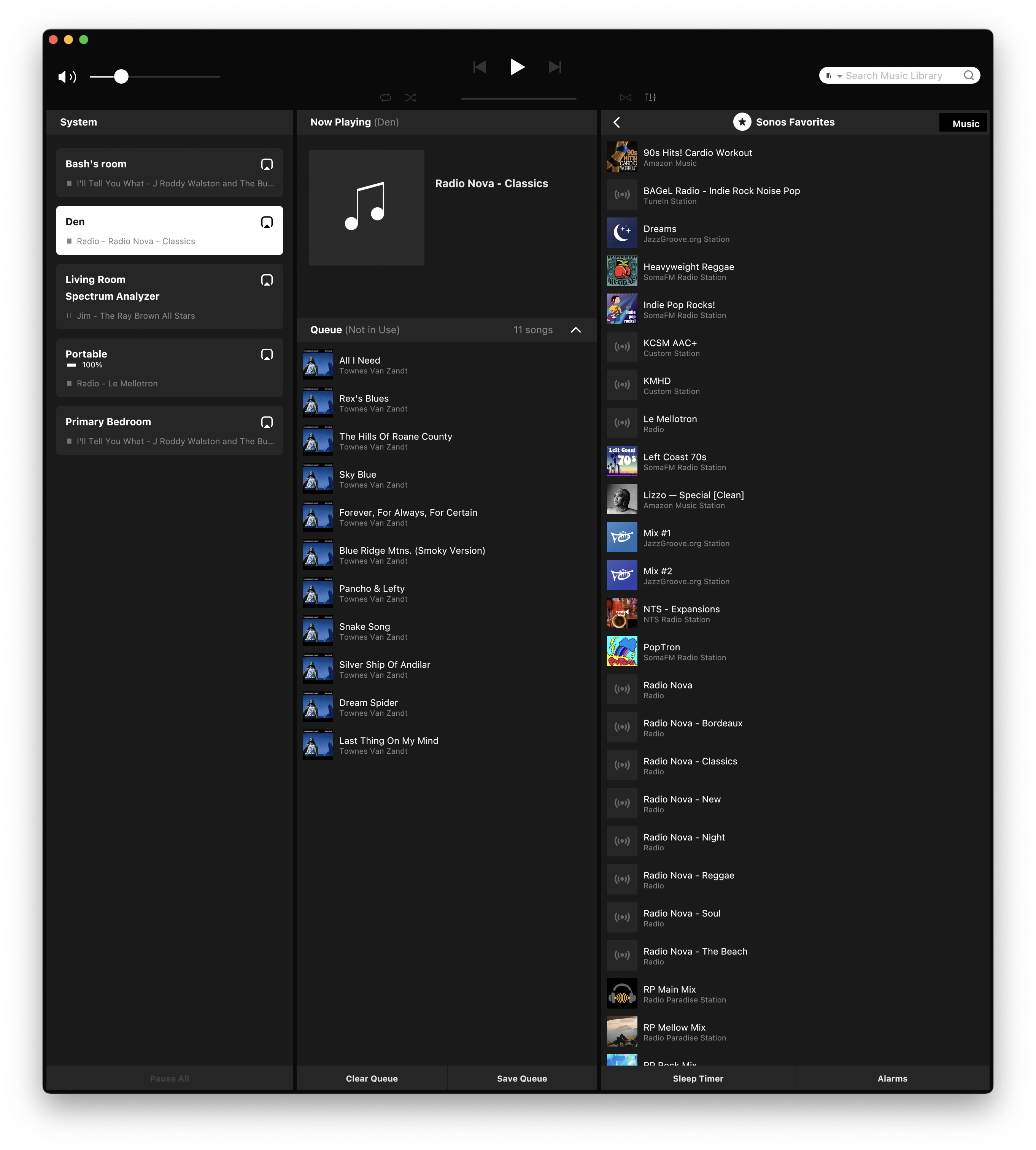1036x1150 pixels.
Task: Click album art for Sky Blue
Action: (318, 479)
